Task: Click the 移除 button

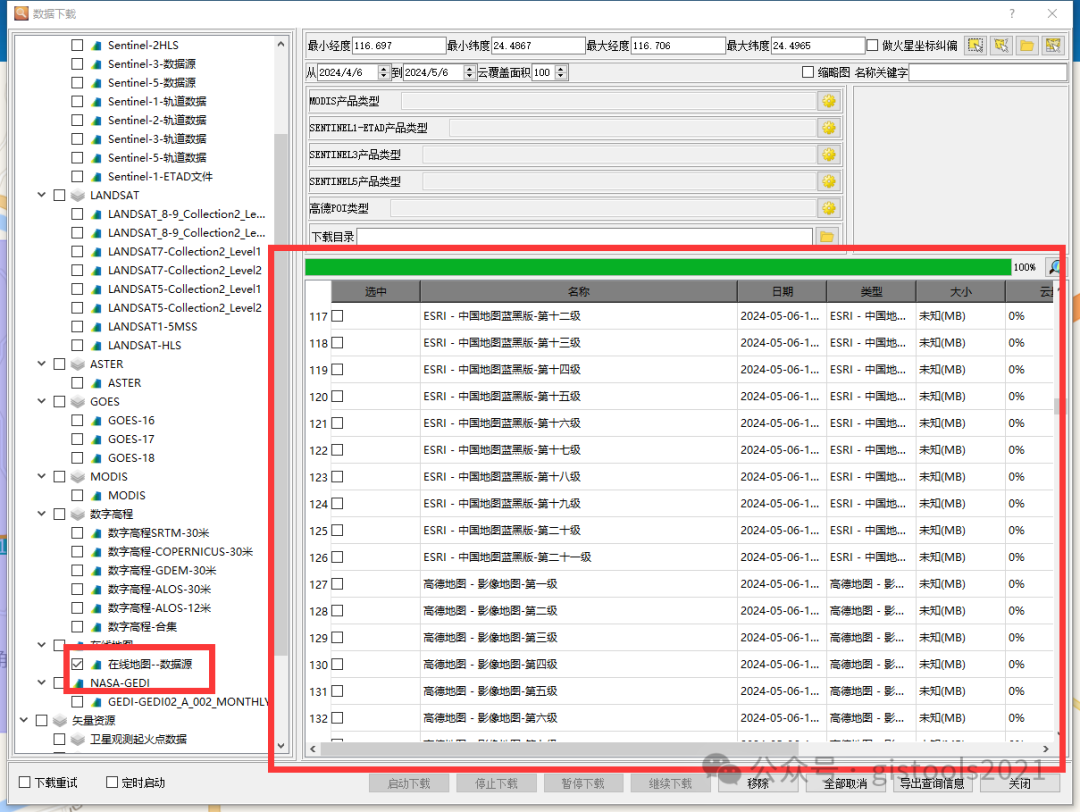Action: pos(758,784)
